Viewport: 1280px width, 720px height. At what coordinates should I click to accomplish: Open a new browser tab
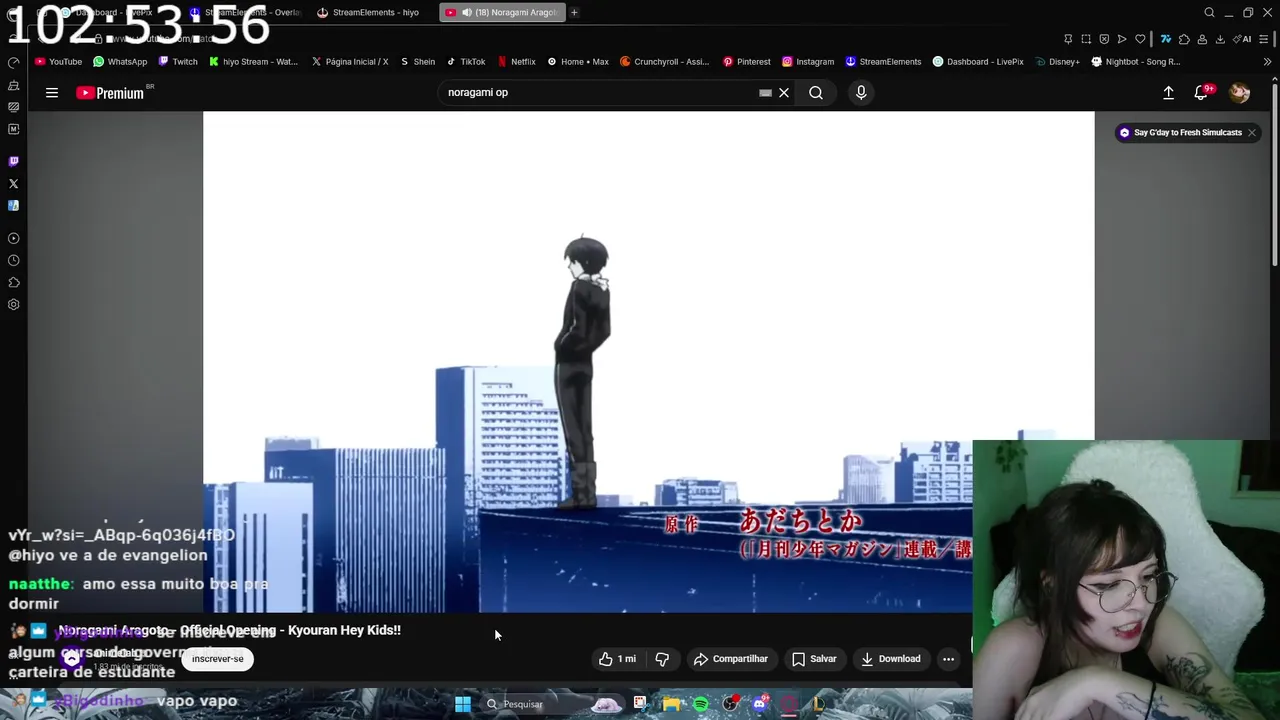click(x=574, y=13)
